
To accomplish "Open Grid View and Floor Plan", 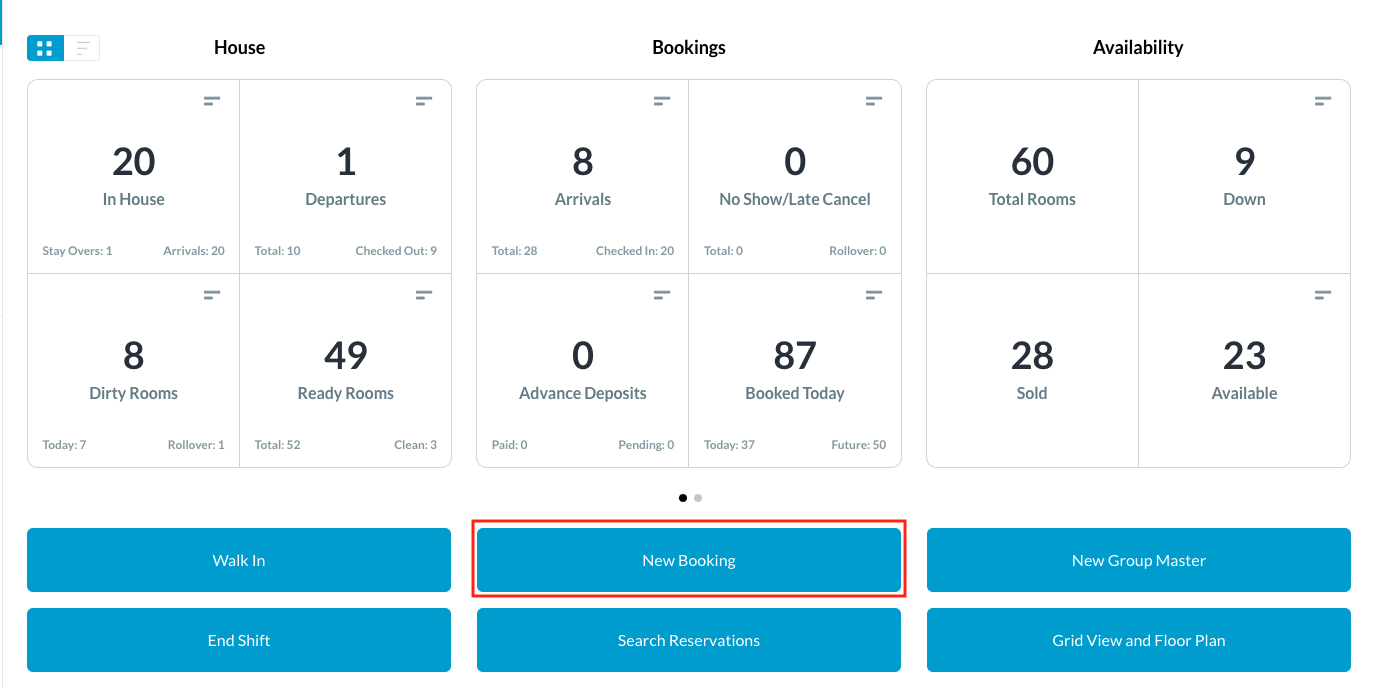I will (1138, 640).
